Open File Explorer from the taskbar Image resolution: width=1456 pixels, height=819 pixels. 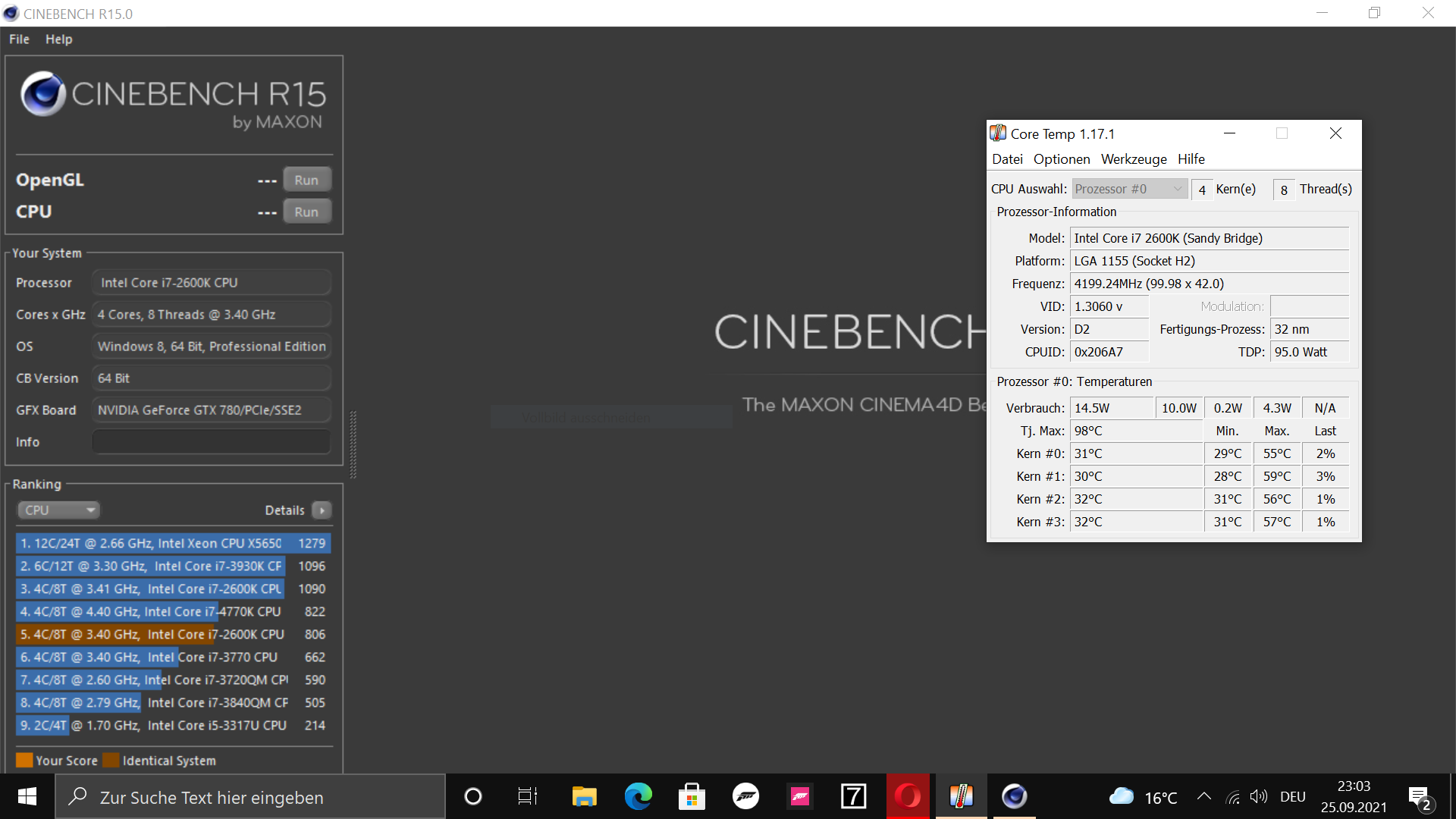584,796
